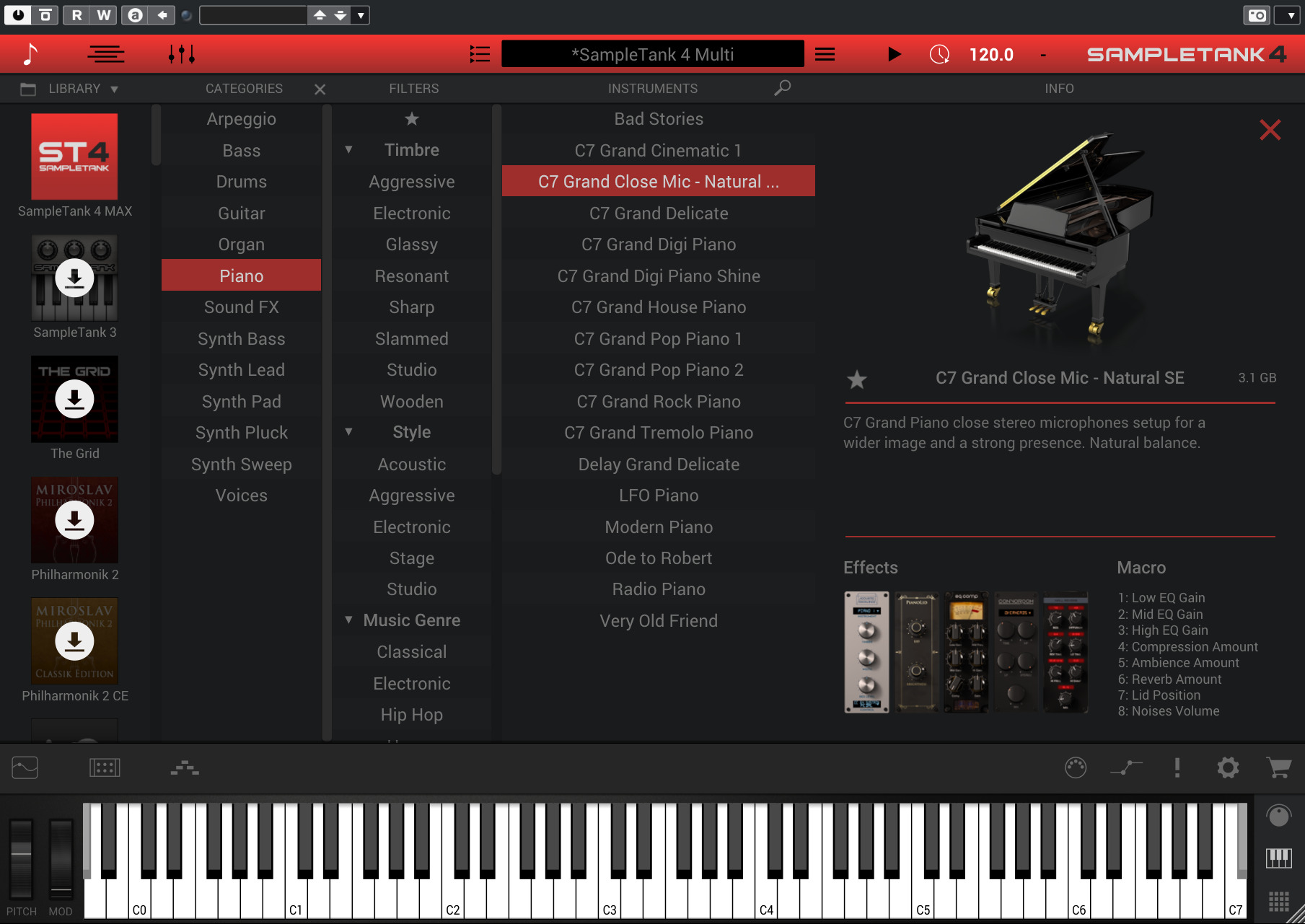
Task: Open the automation curve icon
Action: [1127, 767]
